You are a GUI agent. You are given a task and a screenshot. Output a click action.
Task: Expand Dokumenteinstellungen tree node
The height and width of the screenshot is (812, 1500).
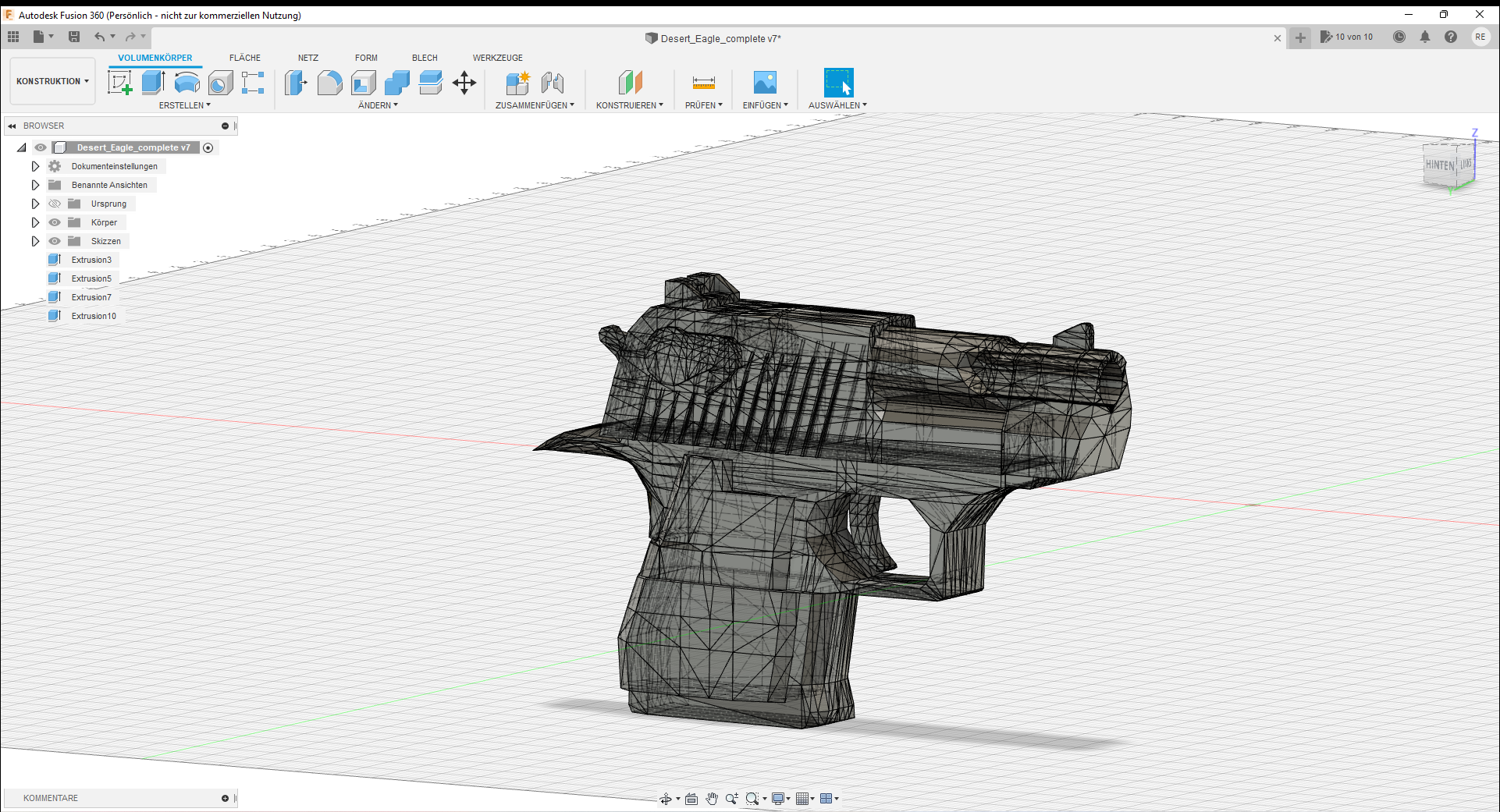point(35,166)
